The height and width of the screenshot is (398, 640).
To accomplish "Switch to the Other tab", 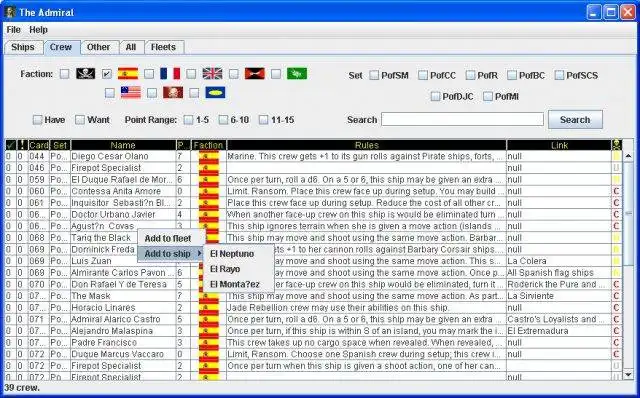I will click(x=98, y=47).
